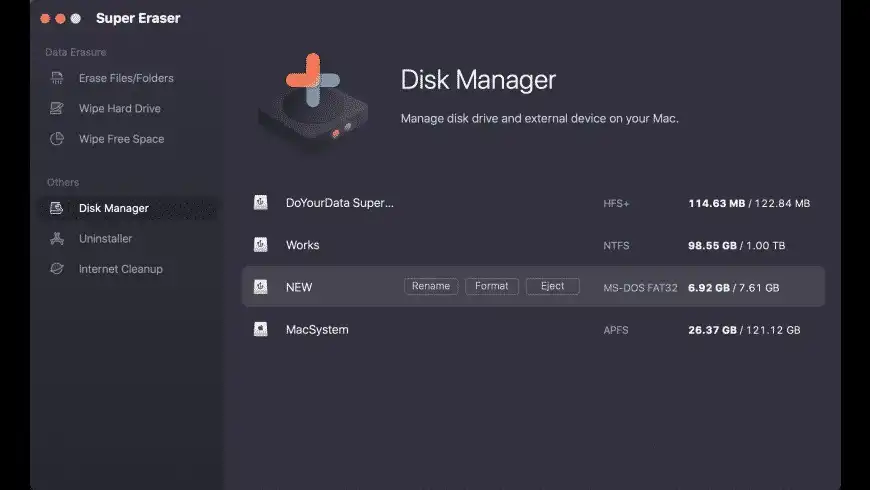Viewport: 870px width, 490px height.
Task: Click the Disk Manager page heading
Action: coord(478,80)
